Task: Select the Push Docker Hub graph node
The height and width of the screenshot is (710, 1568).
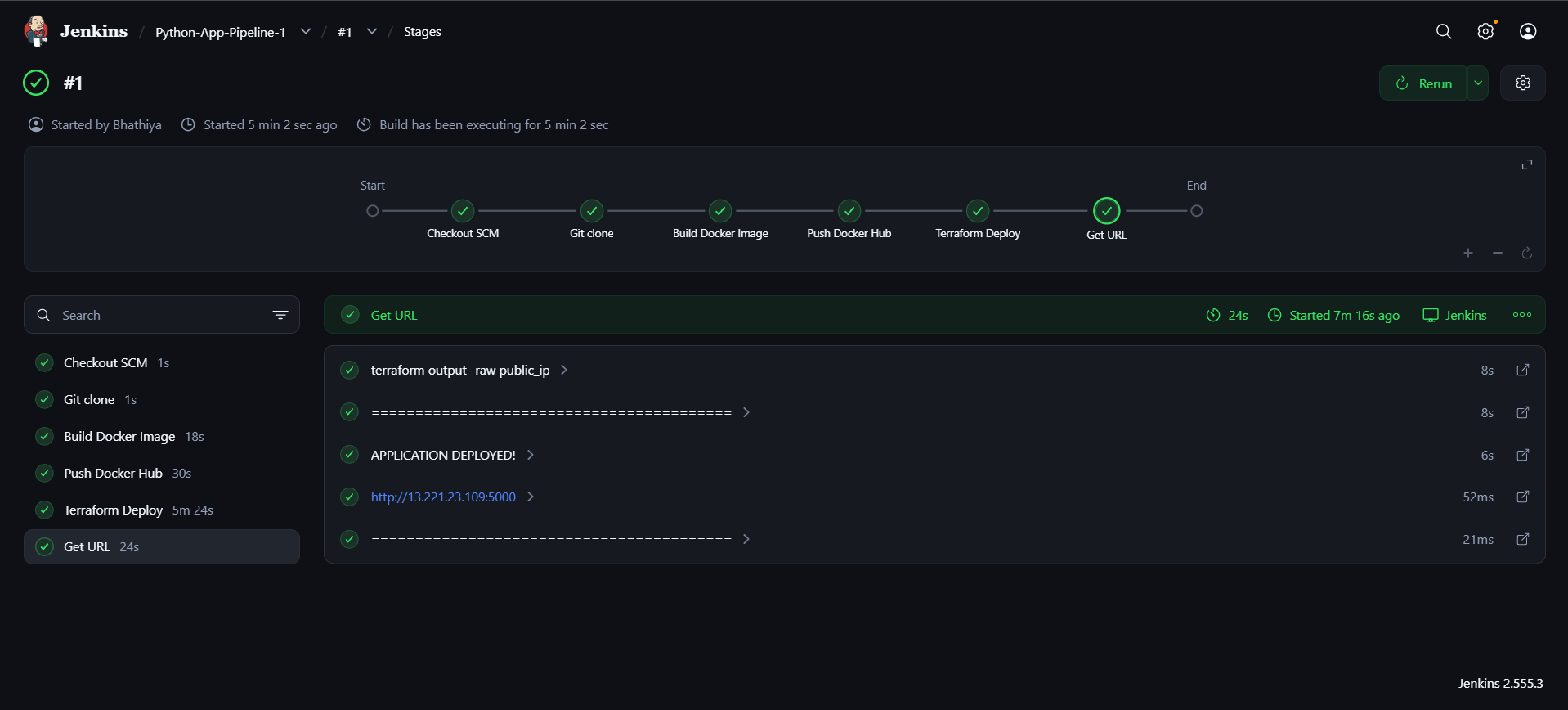Action: [849, 211]
